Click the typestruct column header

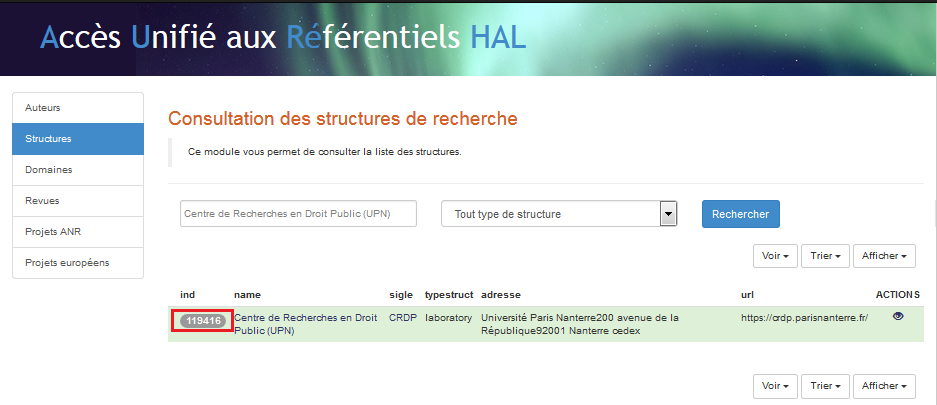coord(449,294)
